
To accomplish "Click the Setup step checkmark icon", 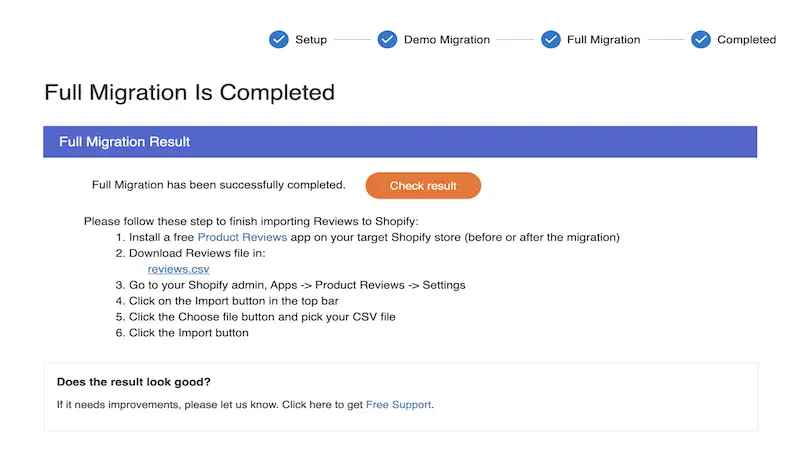I will pos(279,40).
